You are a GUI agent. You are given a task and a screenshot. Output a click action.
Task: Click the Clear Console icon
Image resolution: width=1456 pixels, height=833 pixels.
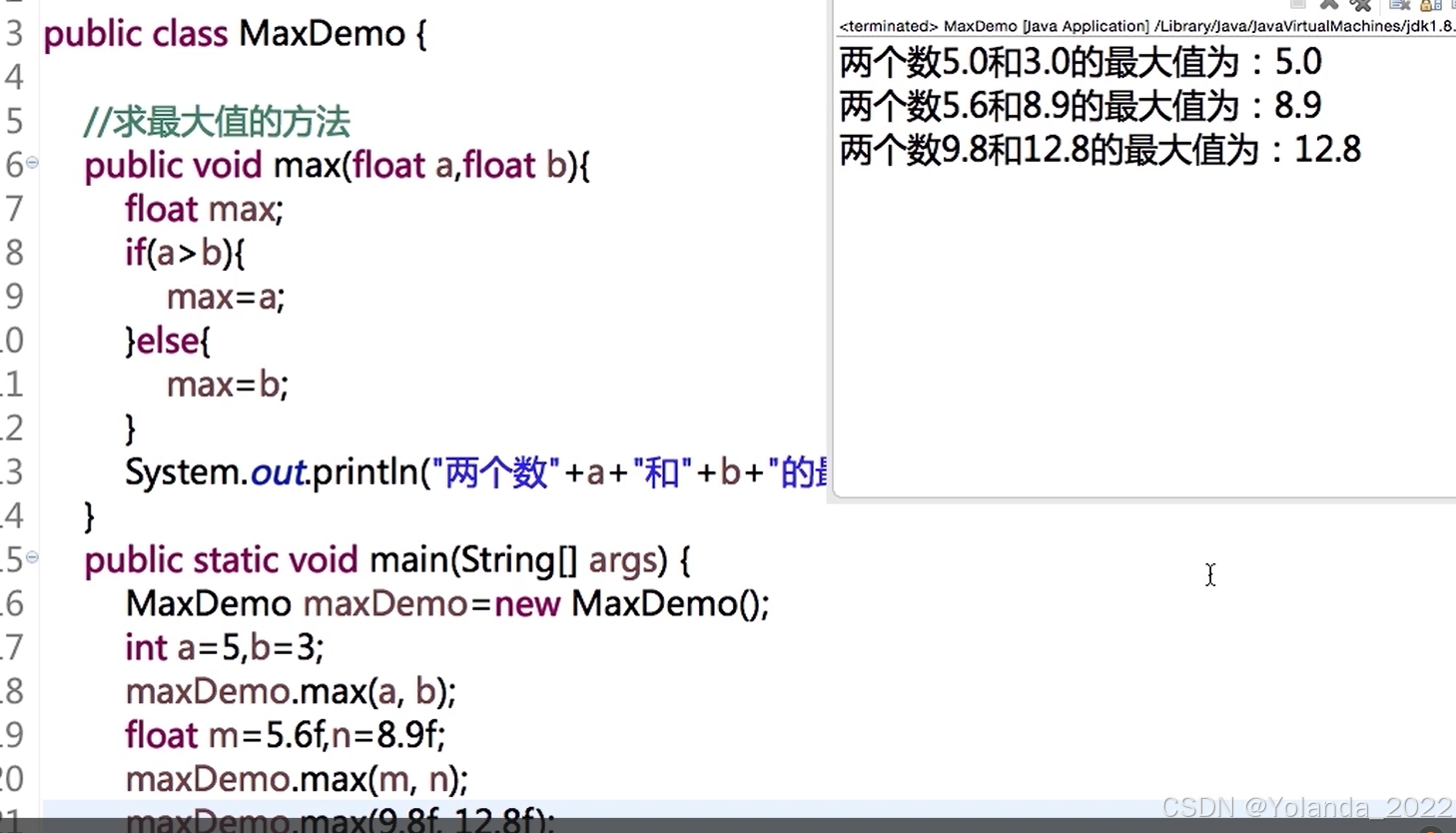(x=1400, y=4)
